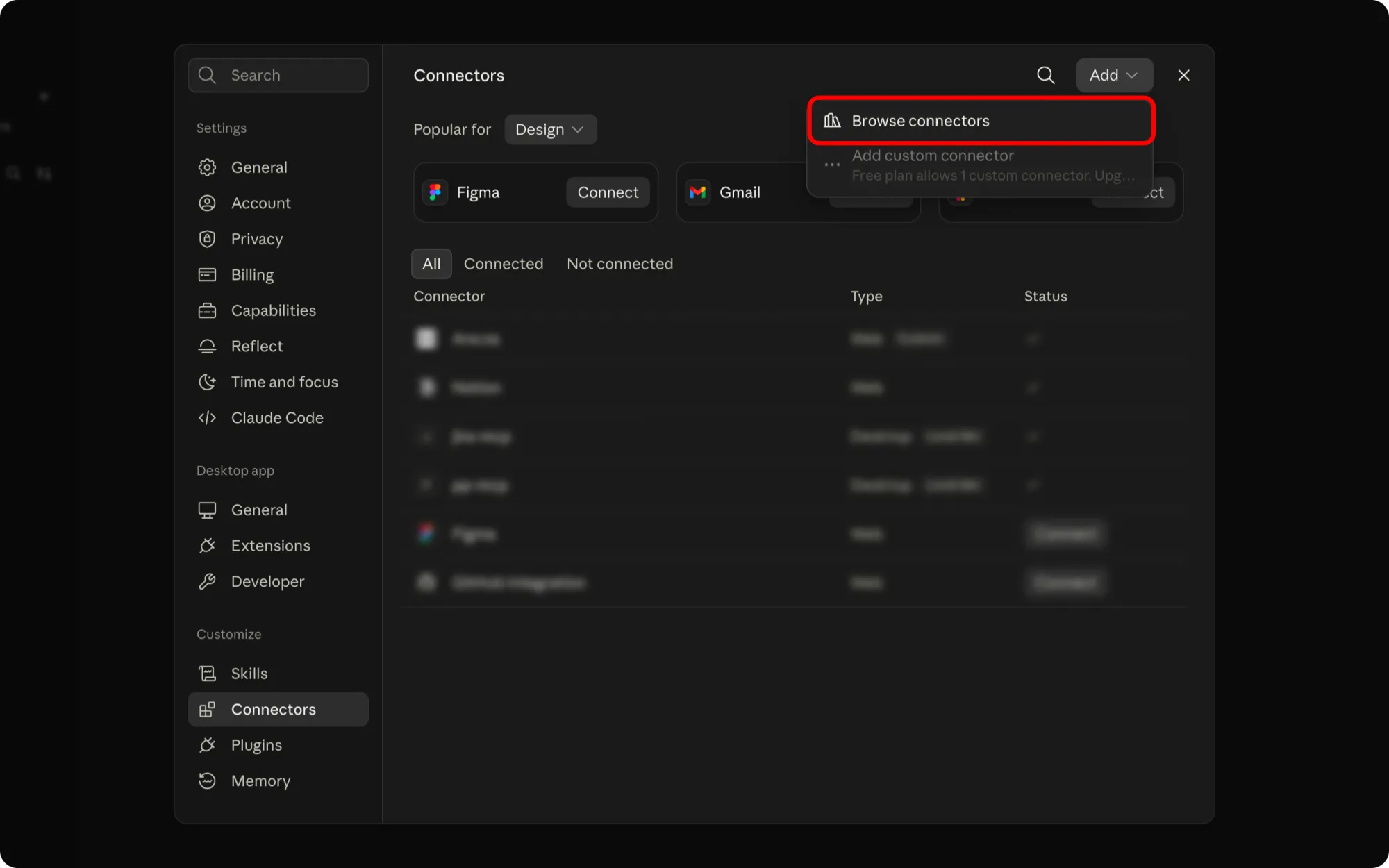
Task: Open the Extensions plug icon
Action: point(207,546)
